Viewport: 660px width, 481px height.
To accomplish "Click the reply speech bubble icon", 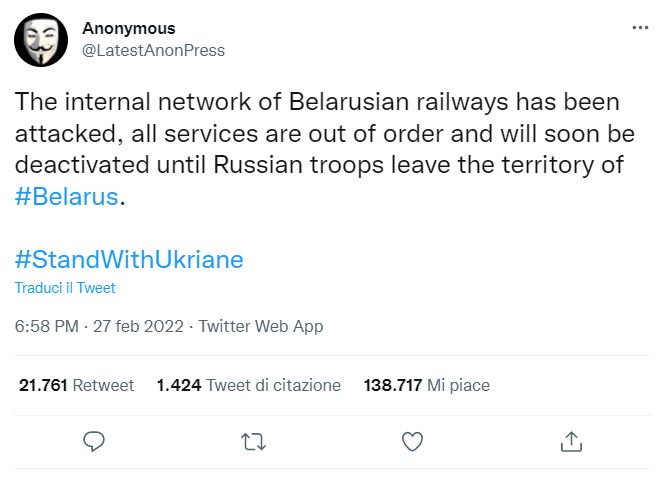I will [x=94, y=440].
